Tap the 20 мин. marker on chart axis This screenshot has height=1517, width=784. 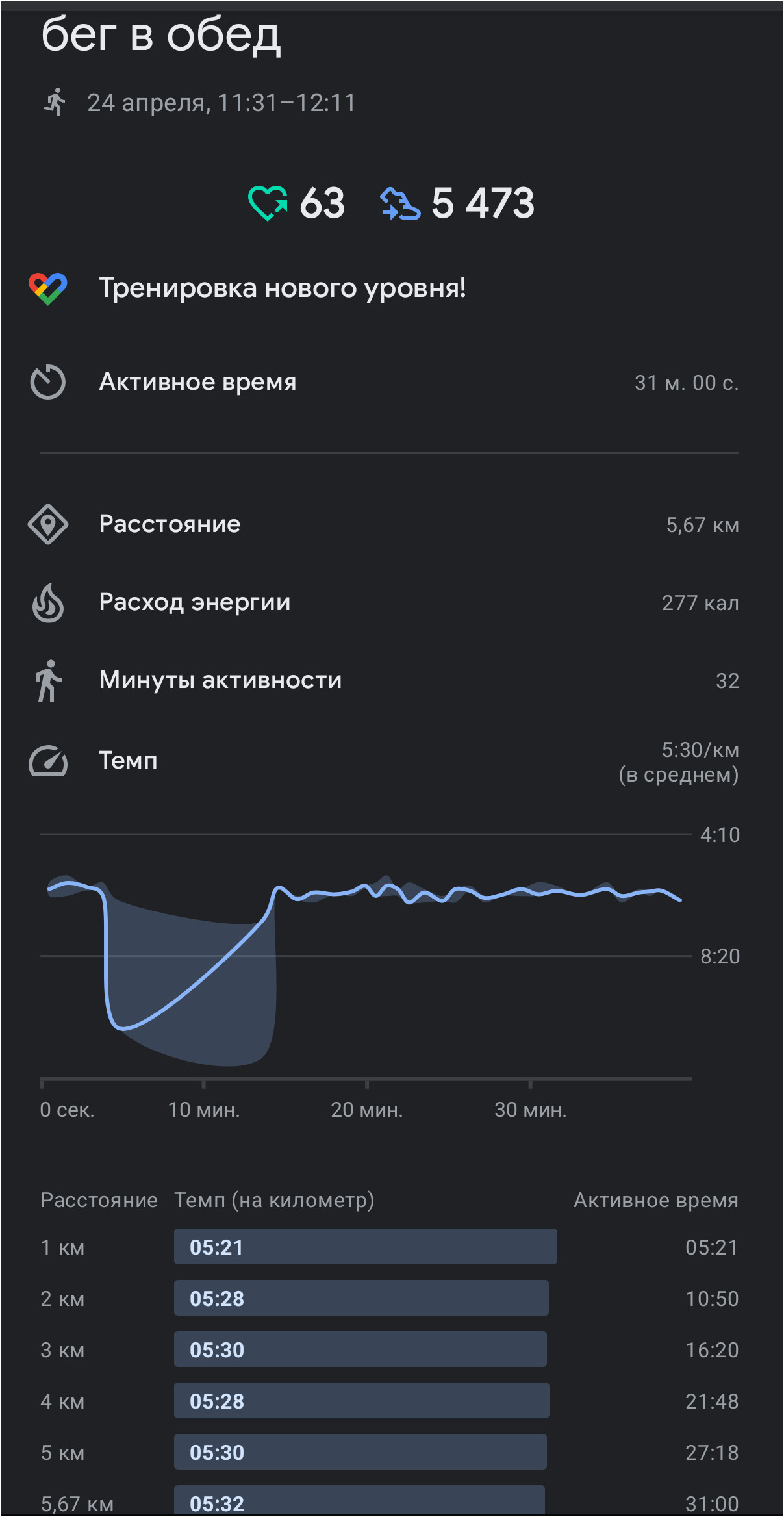point(367,1110)
